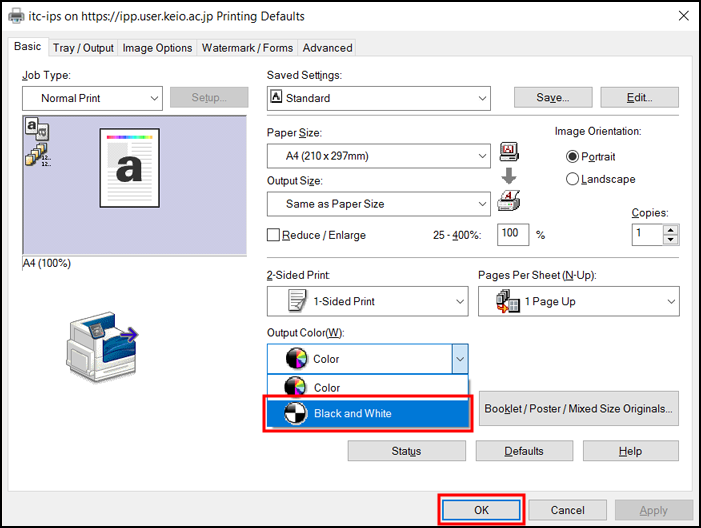The height and width of the screenshot is (528, 701).
Task: Click the Standard saved settings icon
Action: click(276, 97)
